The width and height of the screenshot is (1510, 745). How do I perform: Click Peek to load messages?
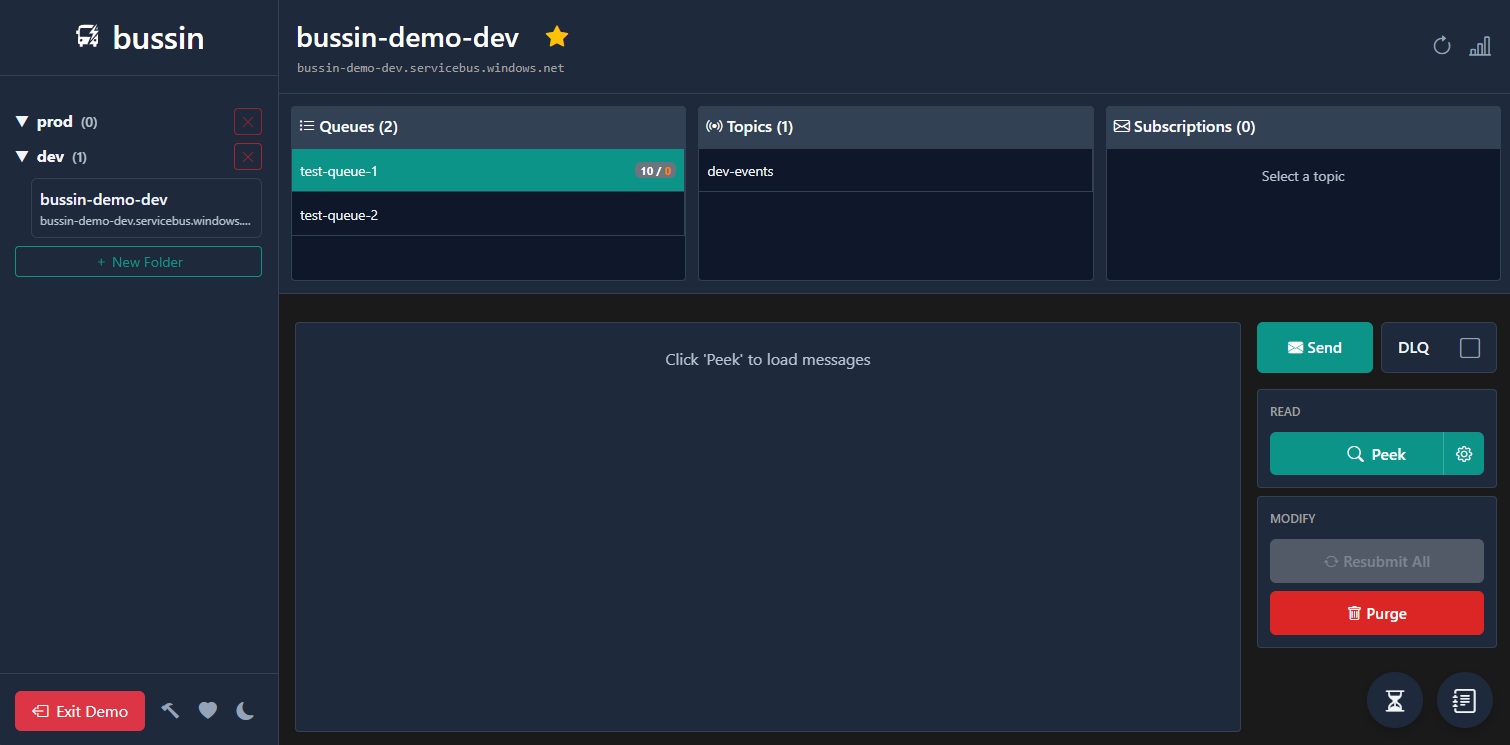click(x=1356, y=454)
